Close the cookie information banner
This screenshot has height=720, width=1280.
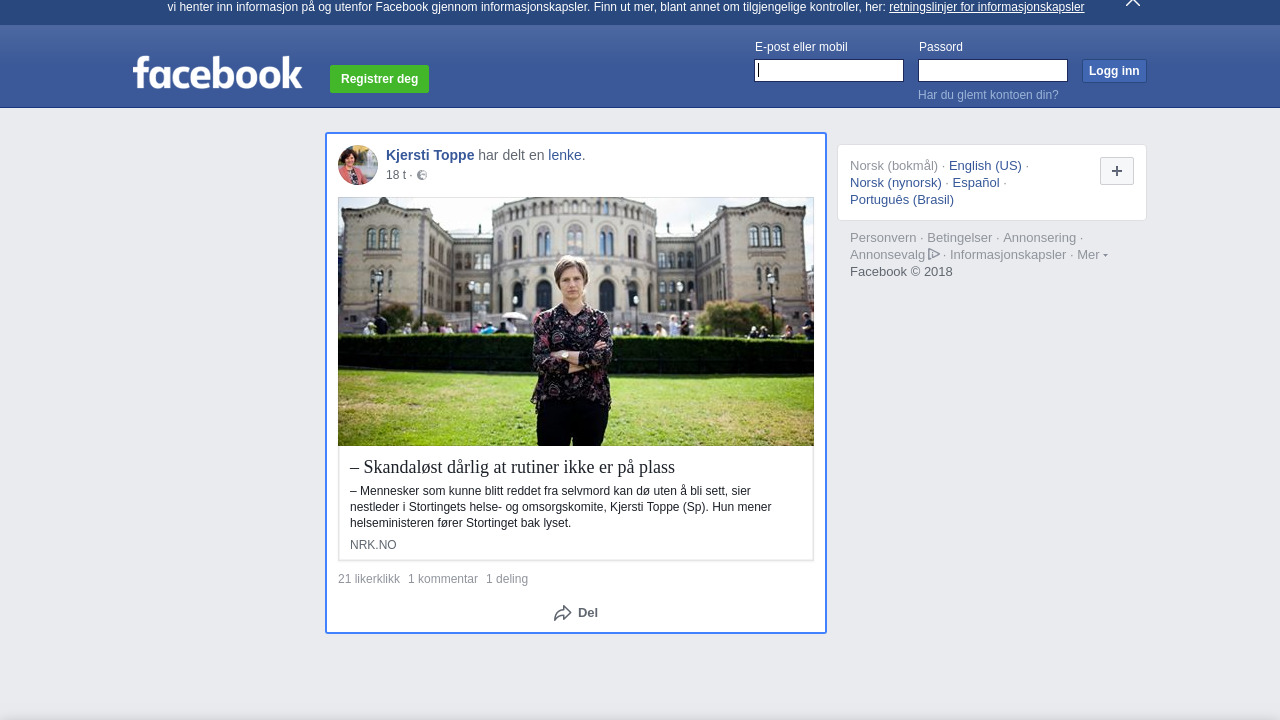pyautogui.click(x=1133, y=3)
